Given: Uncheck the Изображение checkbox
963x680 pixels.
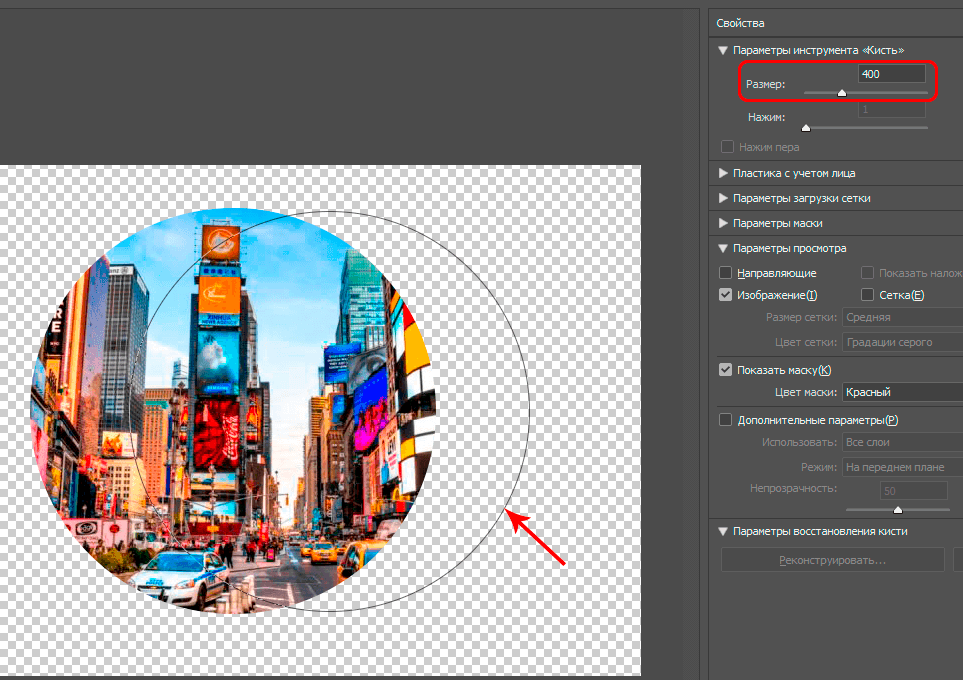Looking at the screenshot, I should 727,295.
